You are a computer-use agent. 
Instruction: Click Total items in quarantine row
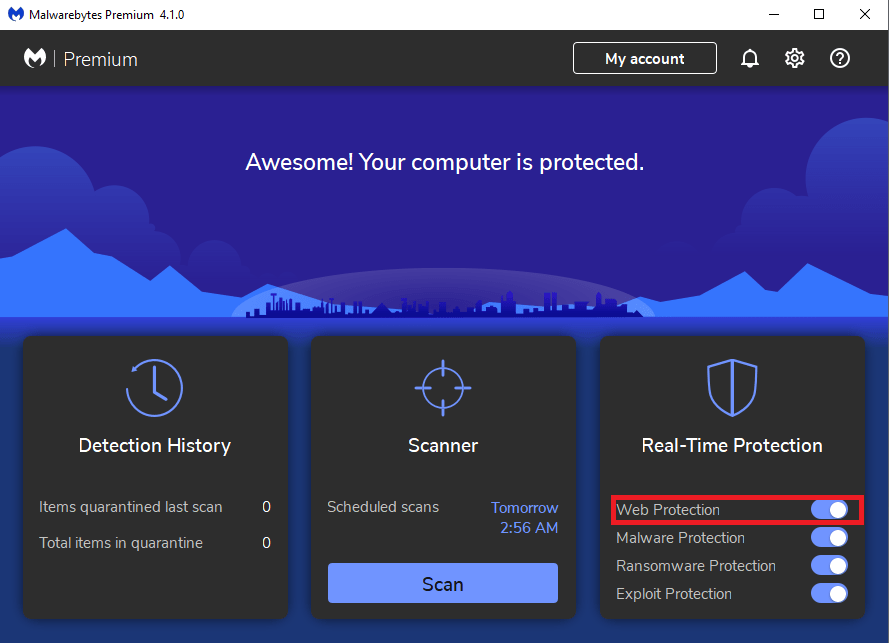point(155,543)
